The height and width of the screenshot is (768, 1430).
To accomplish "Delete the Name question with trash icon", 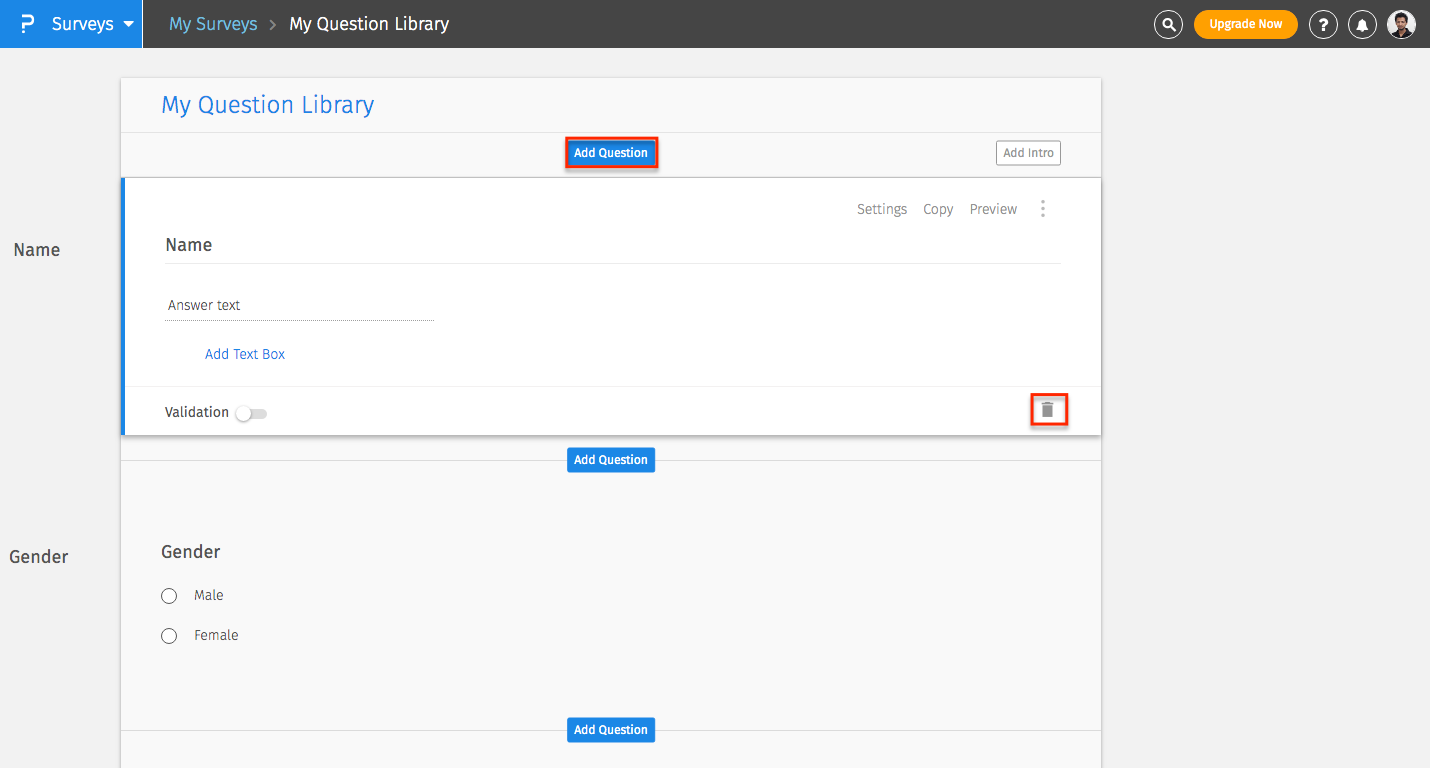I will tap(1048, 410).
